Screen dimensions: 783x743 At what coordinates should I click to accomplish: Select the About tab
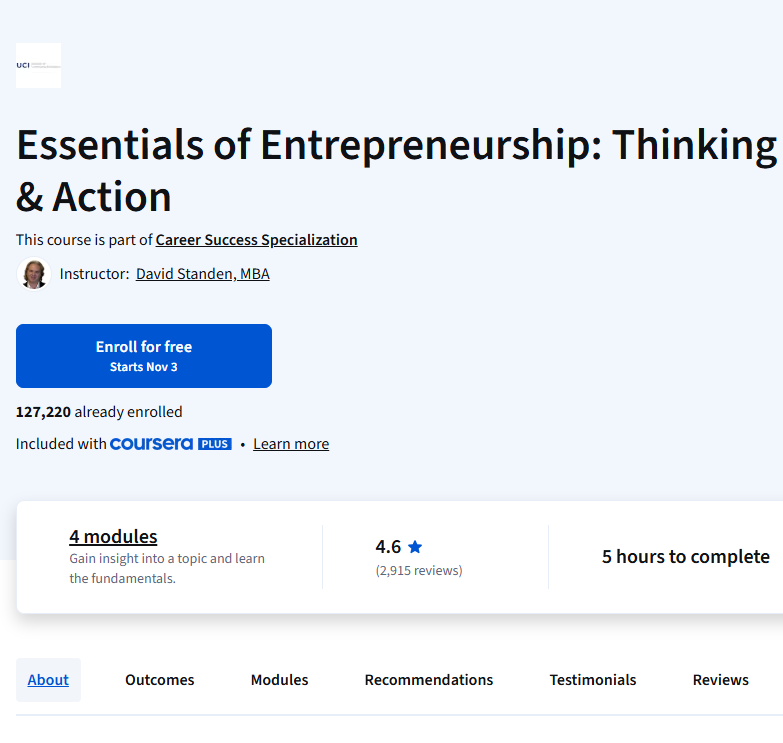click(x=48, y=680)
